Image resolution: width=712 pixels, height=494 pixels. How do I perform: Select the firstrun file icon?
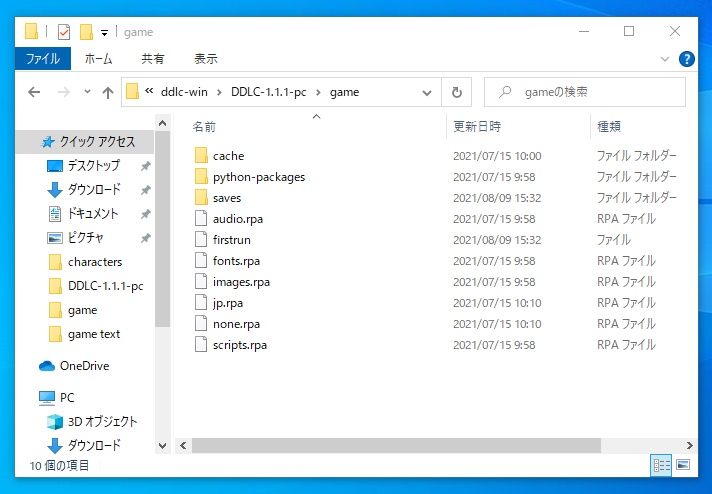point(201,239)
